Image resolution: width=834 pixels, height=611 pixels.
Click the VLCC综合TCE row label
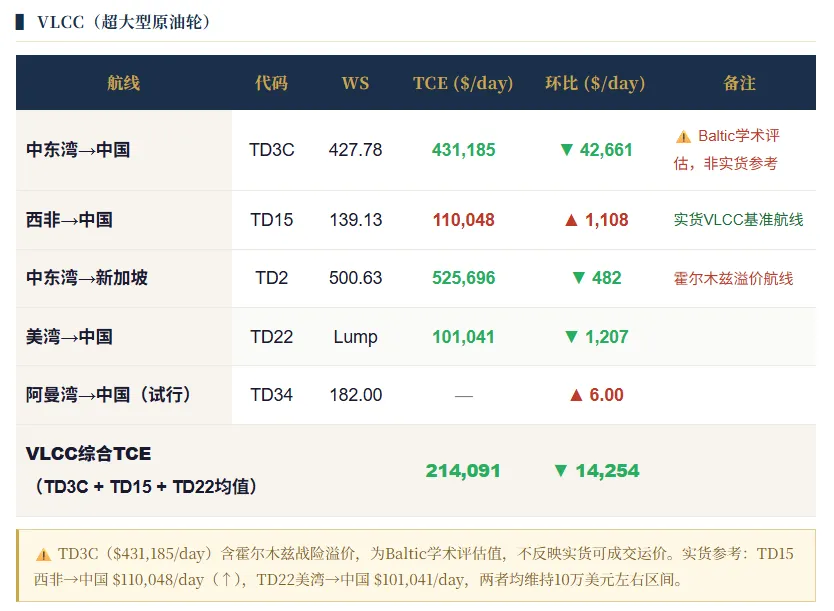point(88,454)
